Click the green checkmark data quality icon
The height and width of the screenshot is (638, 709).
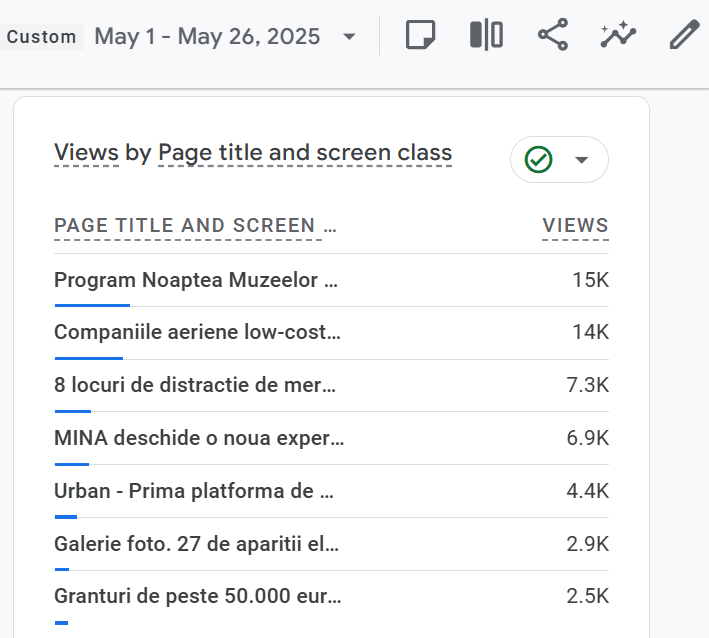(538, 160)
